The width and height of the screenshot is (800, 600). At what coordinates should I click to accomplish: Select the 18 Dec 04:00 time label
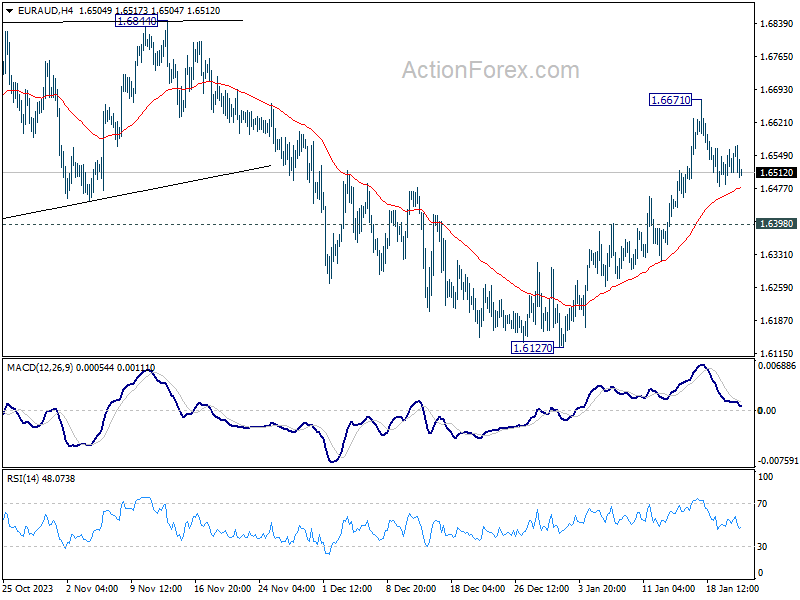tap(478, 588)
